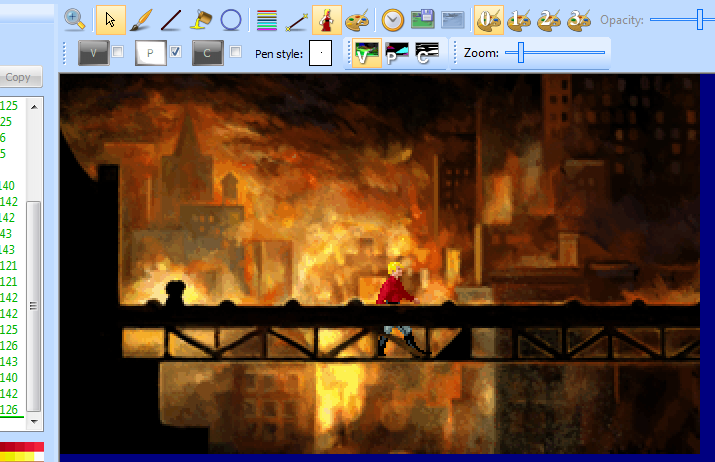
Task: Select the underlined 126 entry in the list
Action: (x=9, y=410)
